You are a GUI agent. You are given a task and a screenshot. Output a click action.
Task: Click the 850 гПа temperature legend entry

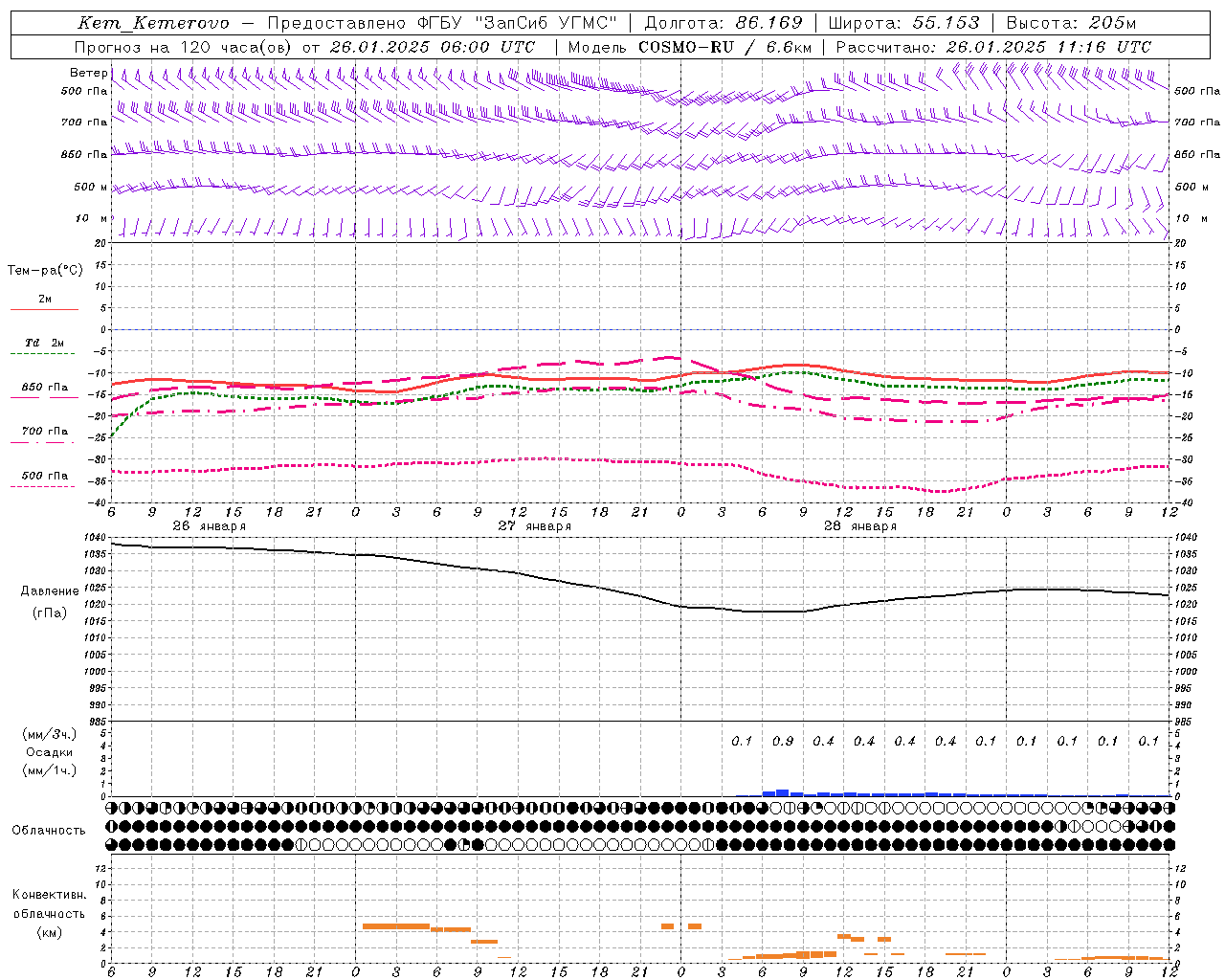[x=45, y=388]
